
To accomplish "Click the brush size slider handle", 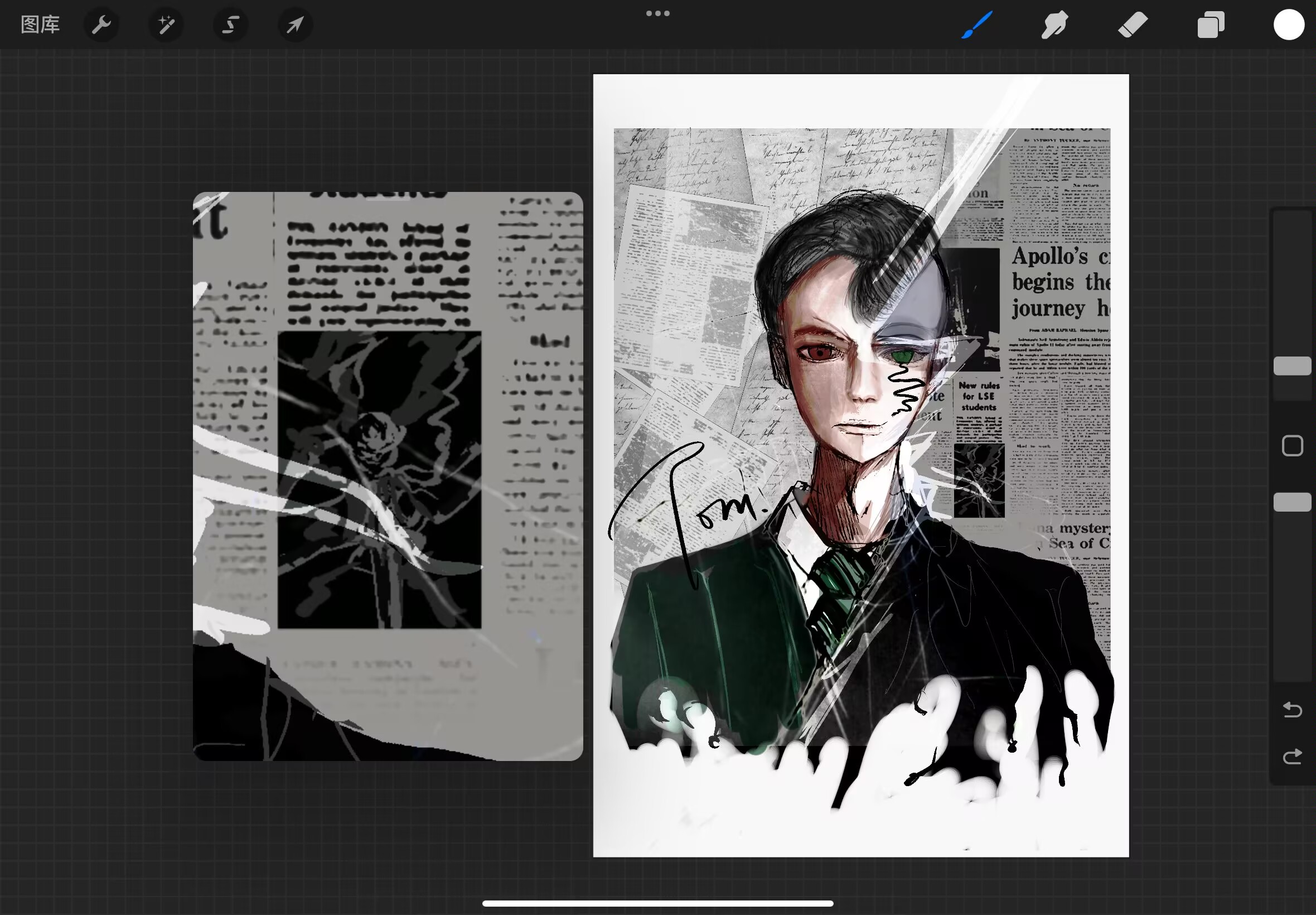I will click(1292, 366).
